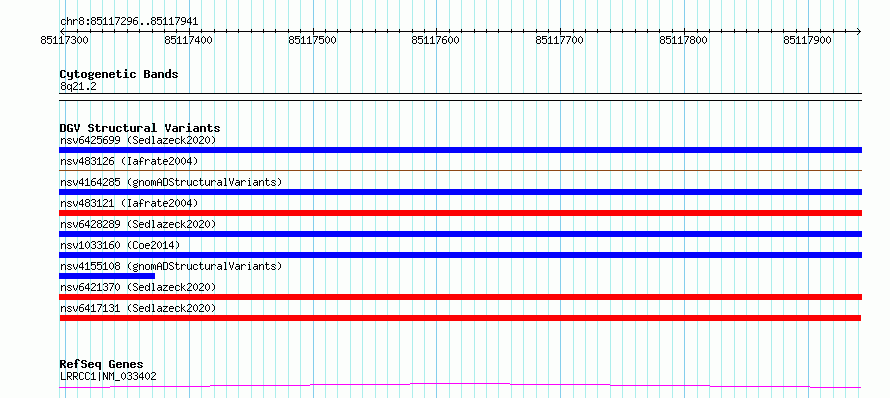Click the red bar for nsv483121
Viewport: 890px width, 398px height.
[460, 213]
